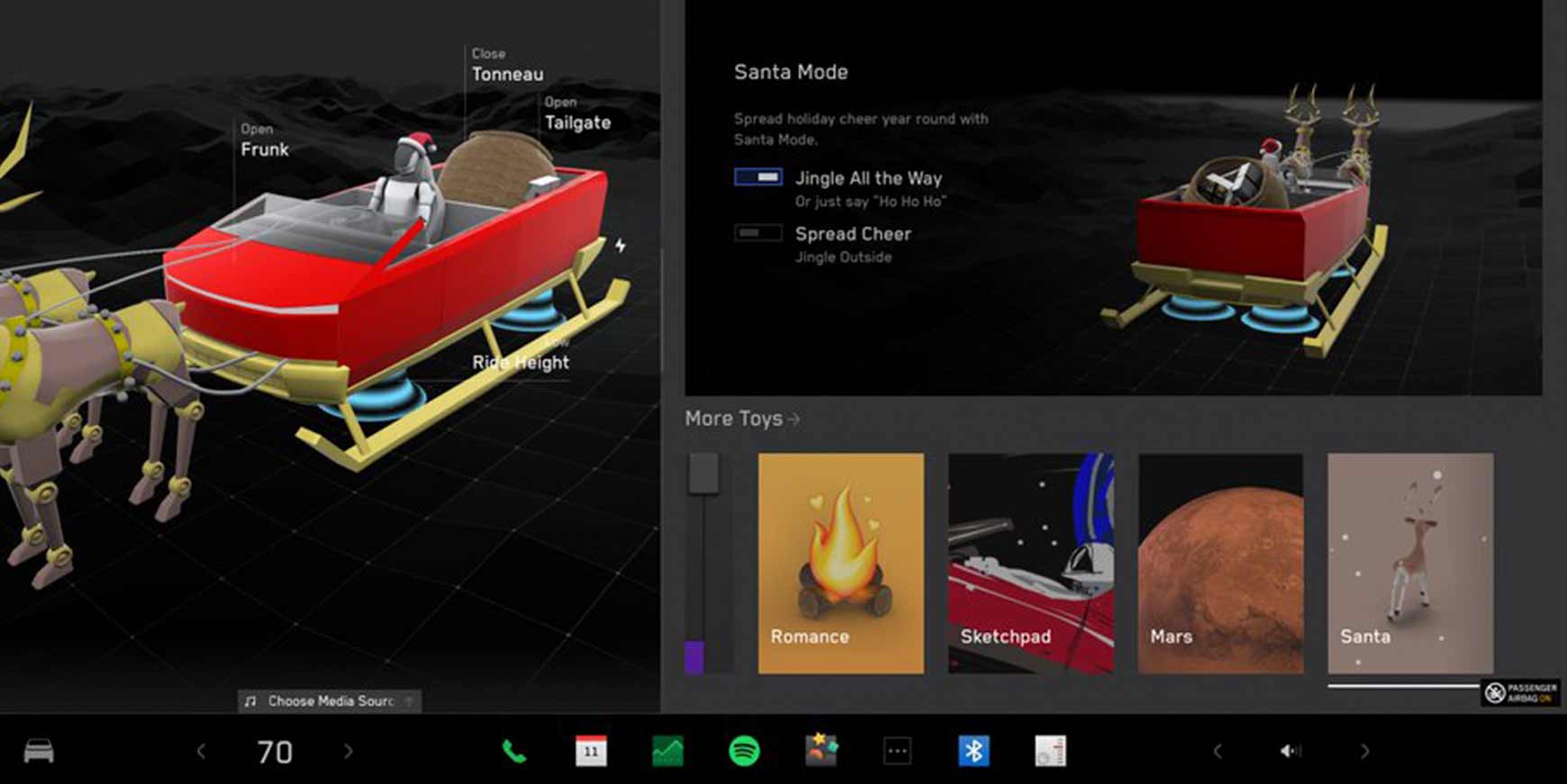
Task: Open Choose Media Source bar
Action: click(x=330, y=700)
